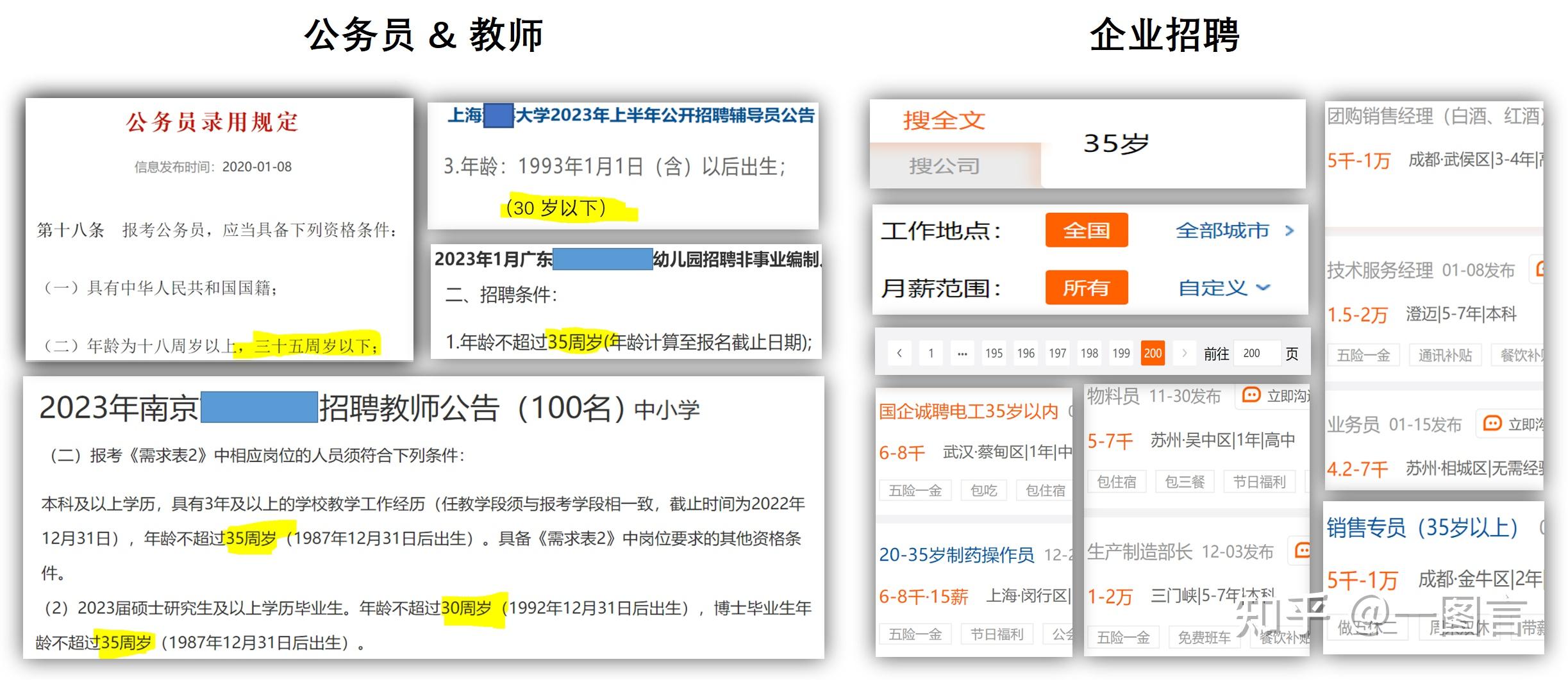The height and width of the screenshot is (680, 1568).
Task: Open the 自定义 salary dropdown
Action: 1224,288
